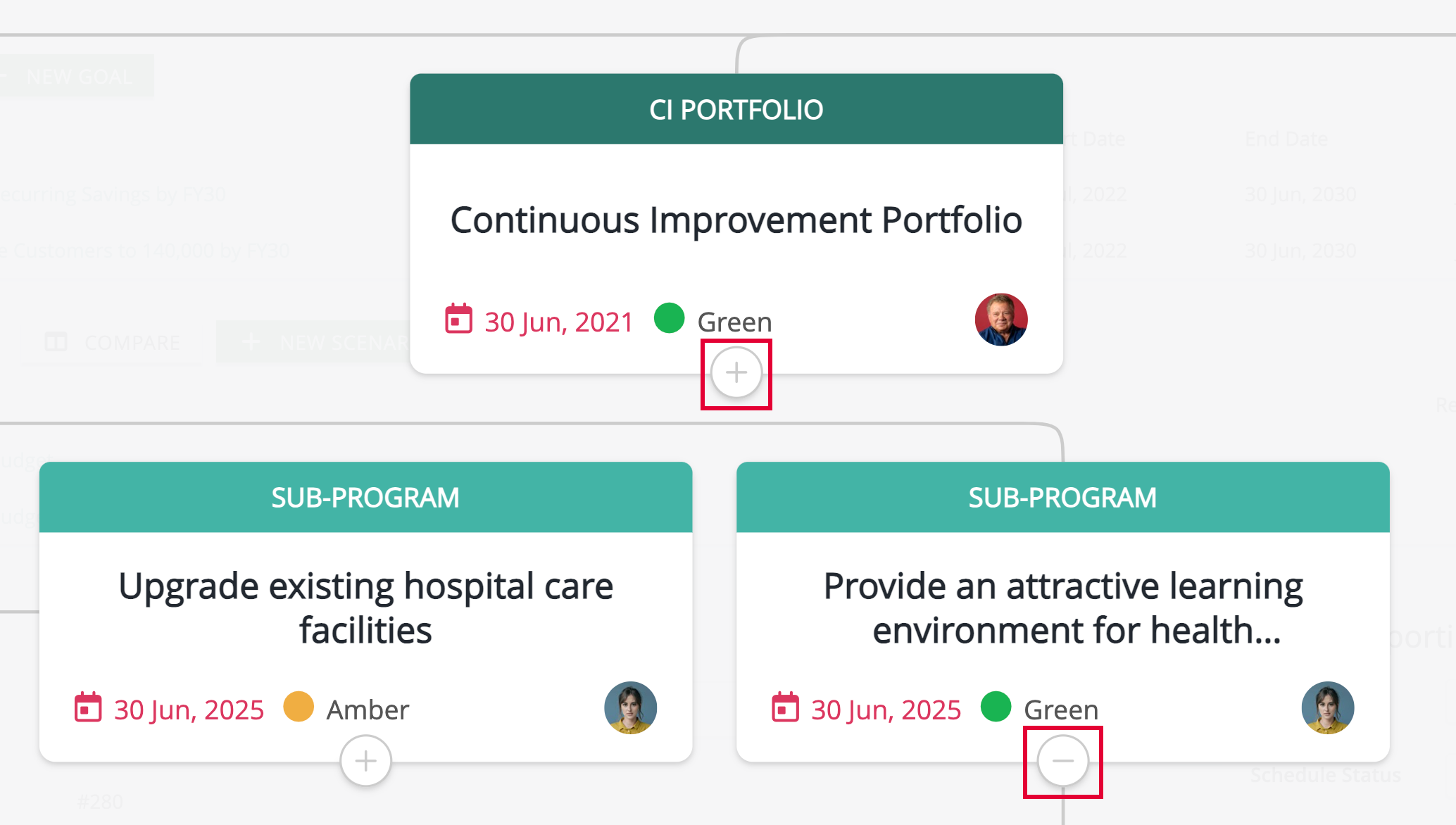This screenshot has width=1456, height=825.
Task: Open Upgrade existing hospital care facilities title
Action: click(x=365, y=608)
